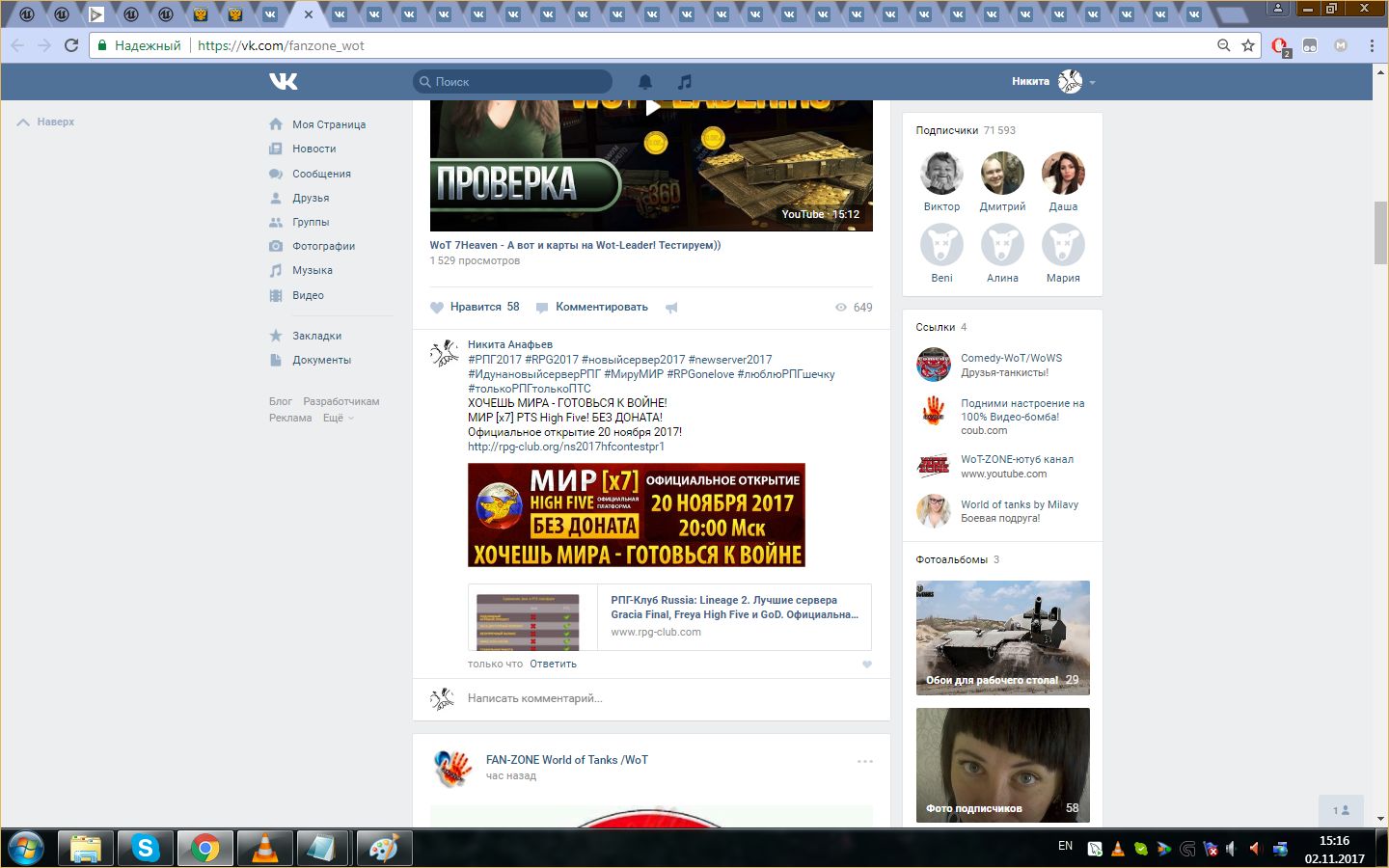Open МИР x7 High Five banner image

pyautogui.click(x=637, y=515)
